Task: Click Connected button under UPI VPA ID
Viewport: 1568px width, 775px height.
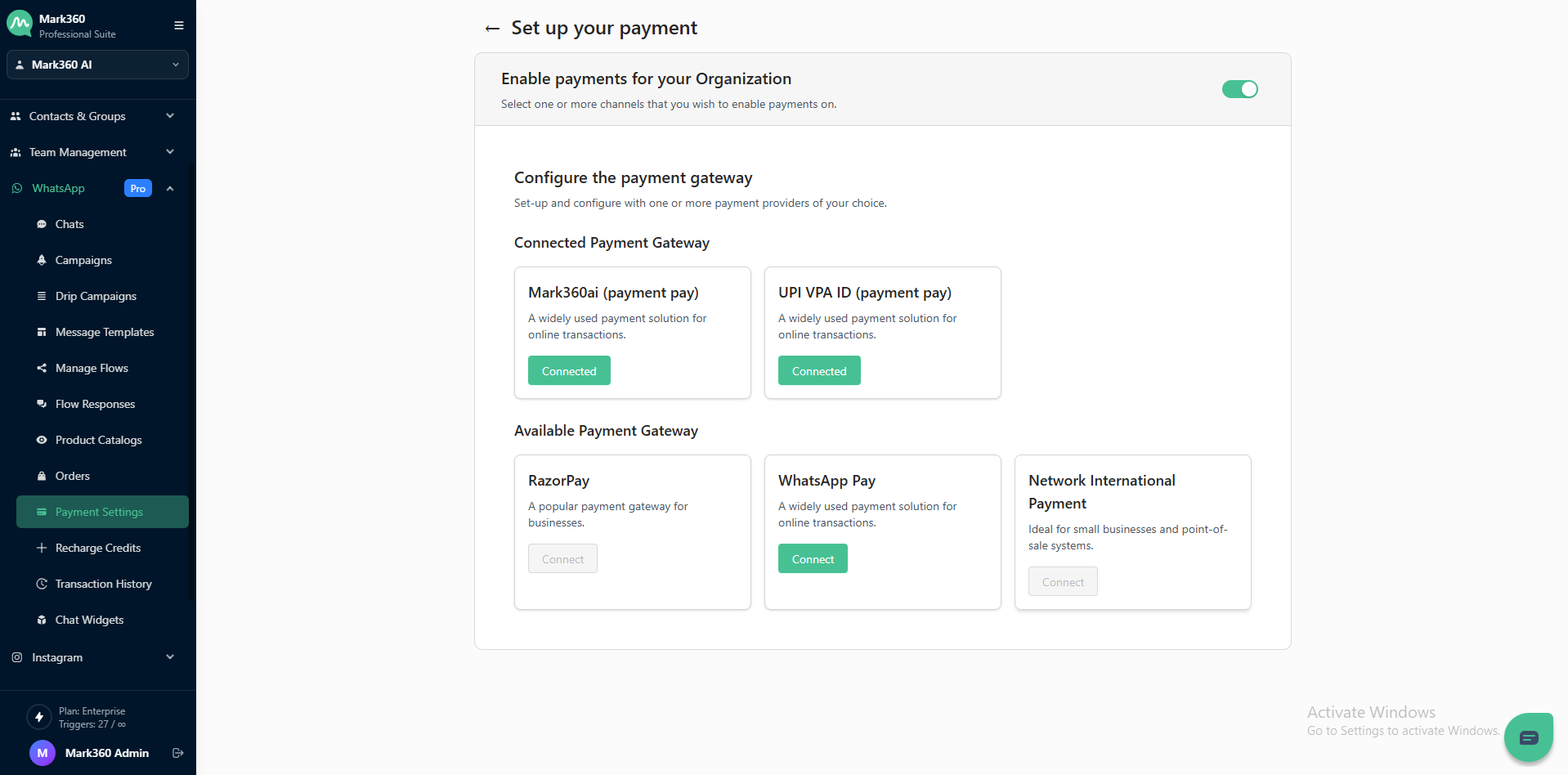Action: point(819,371)
